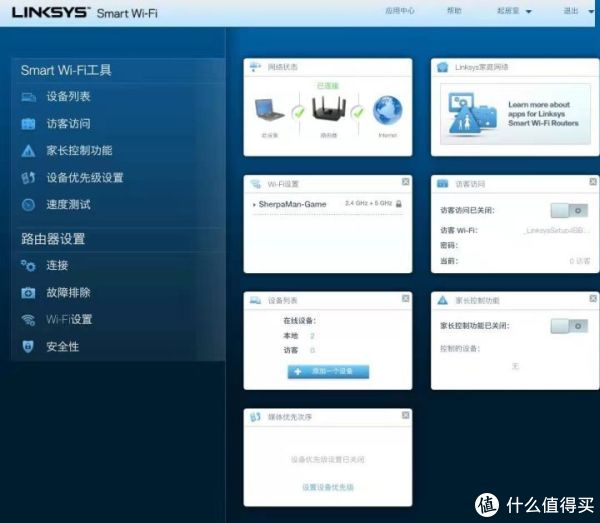
Task: Open Wi-Fi设置 under router settings
Action: [69, 320]
